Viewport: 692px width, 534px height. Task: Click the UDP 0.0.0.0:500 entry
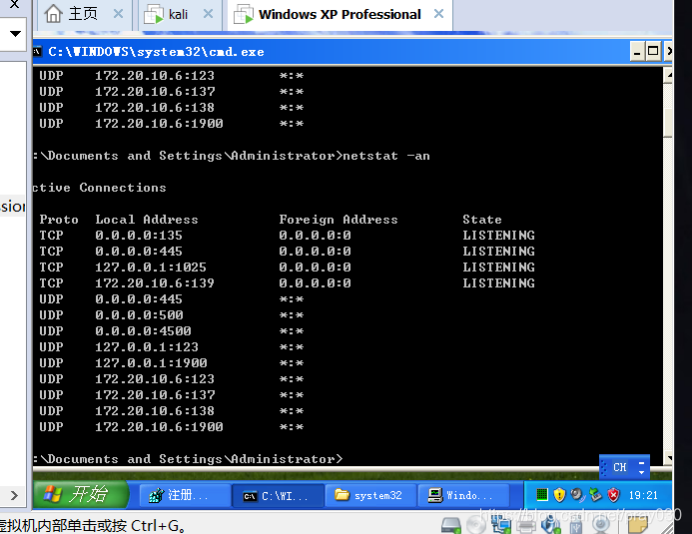(171, 315)
